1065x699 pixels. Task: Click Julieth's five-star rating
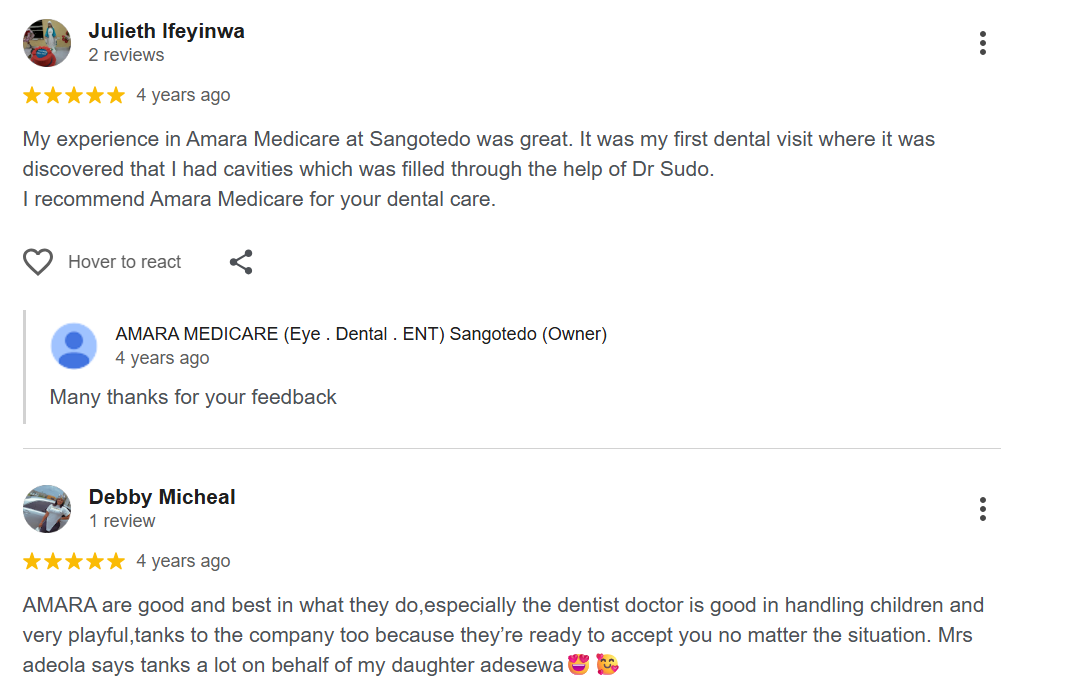74,95
